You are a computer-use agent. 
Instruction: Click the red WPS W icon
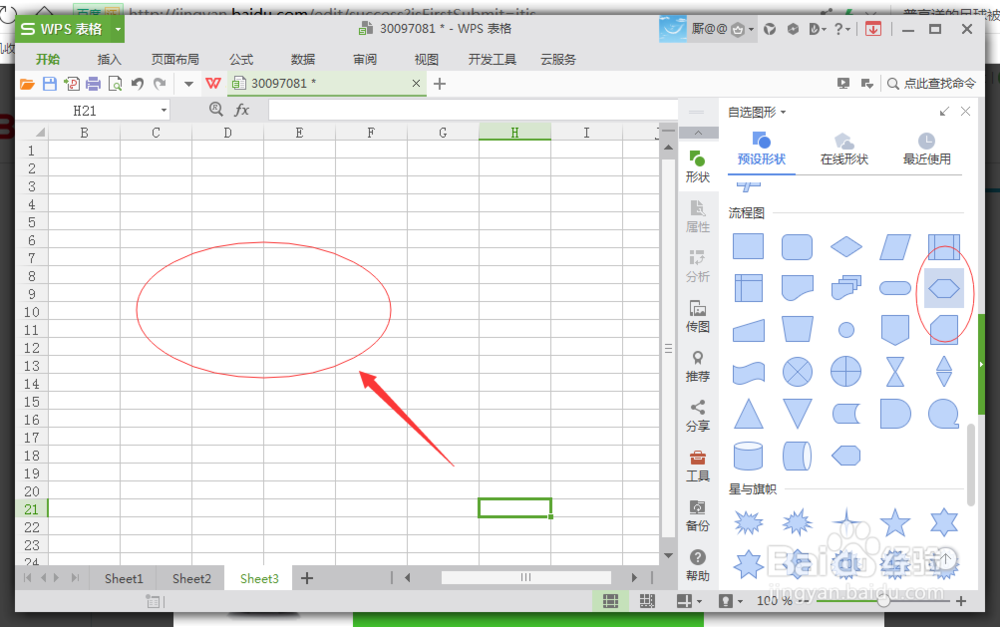[213, 84]
